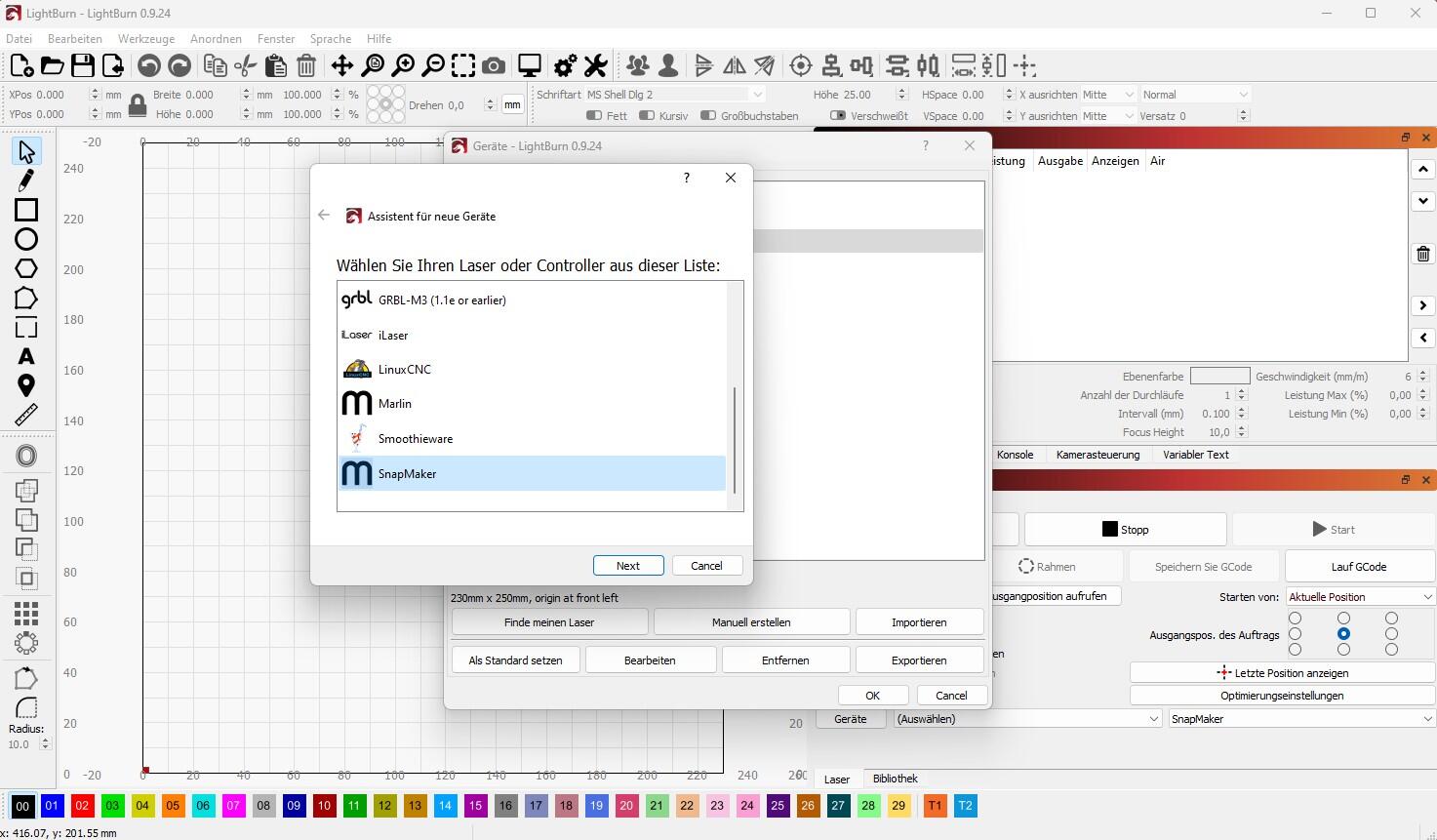This screenshot has width=1437, height=840.
Task: Open the Schriftart font dropdown
Action: pyautogui.click(x=674, y=95)
